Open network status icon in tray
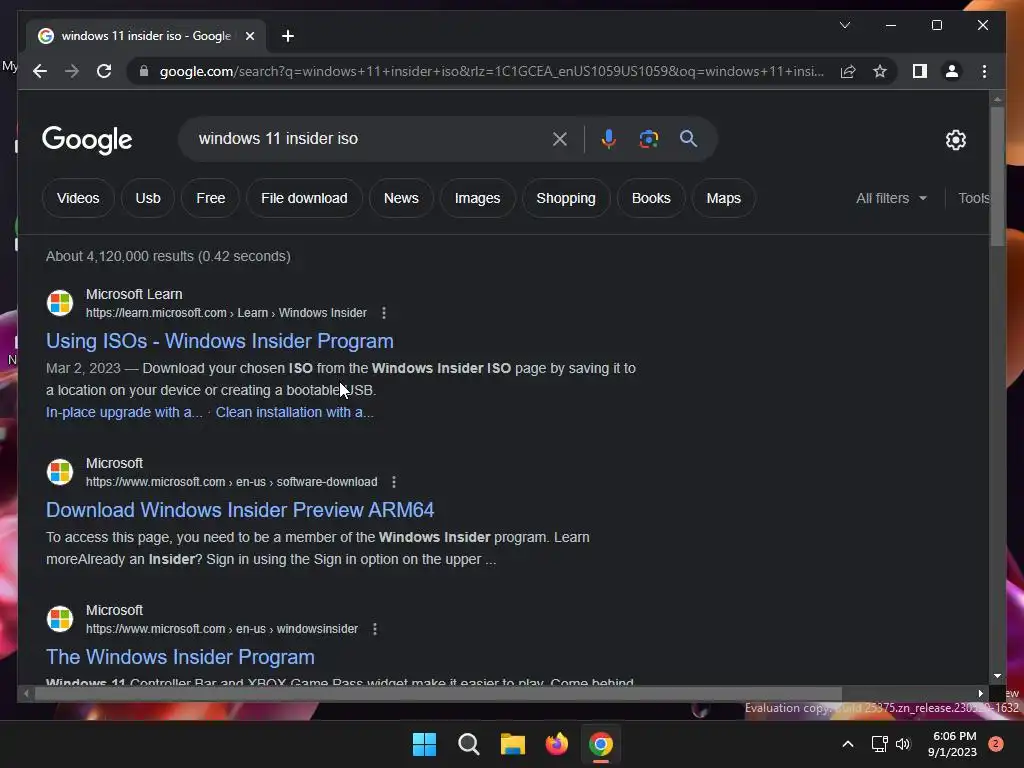 pos(880,744)
